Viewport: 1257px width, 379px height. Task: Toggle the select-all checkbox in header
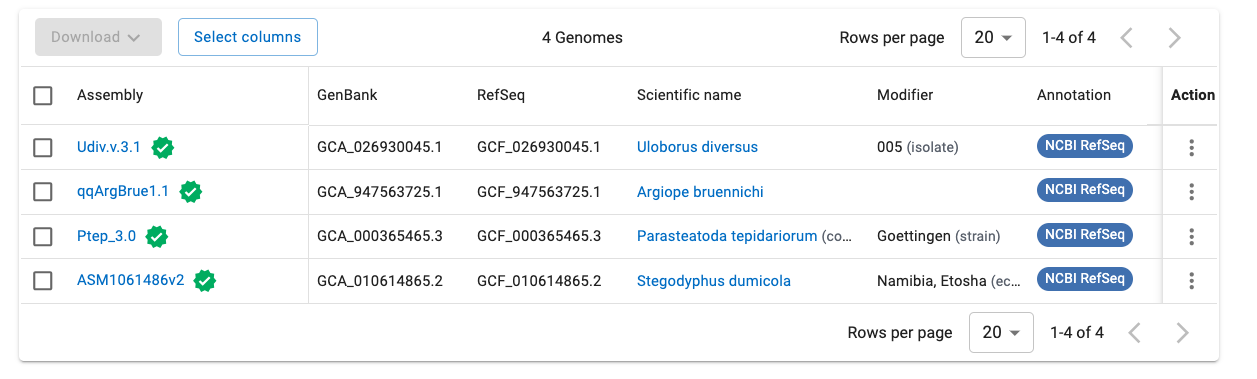coord(43,96)
